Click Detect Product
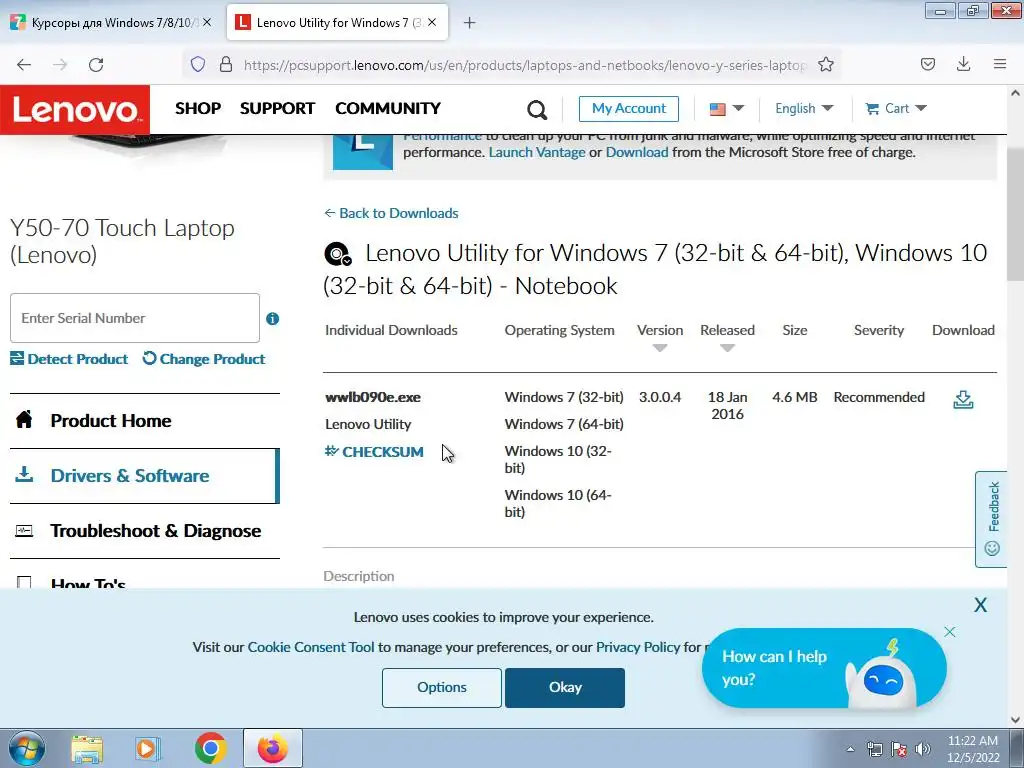Viewport: 1024px width, 768px height. pyautogui.click(x=69, y=359)
